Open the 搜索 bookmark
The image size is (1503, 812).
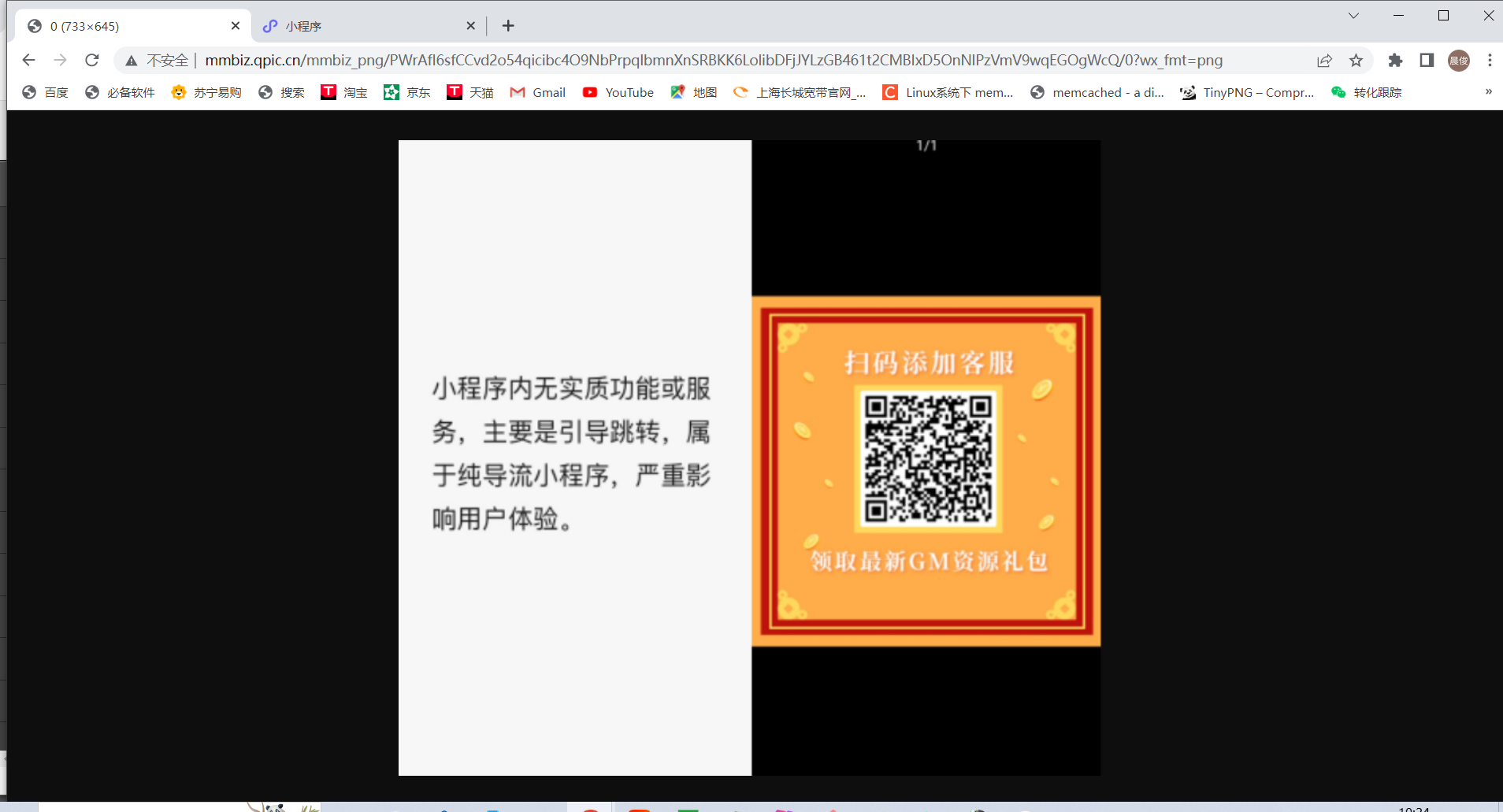tap(281, 92)
